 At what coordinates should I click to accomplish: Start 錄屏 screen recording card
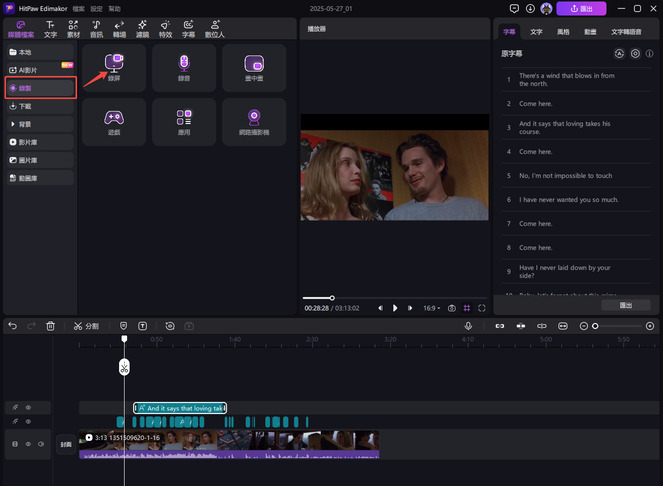click(x=114, y=68)
